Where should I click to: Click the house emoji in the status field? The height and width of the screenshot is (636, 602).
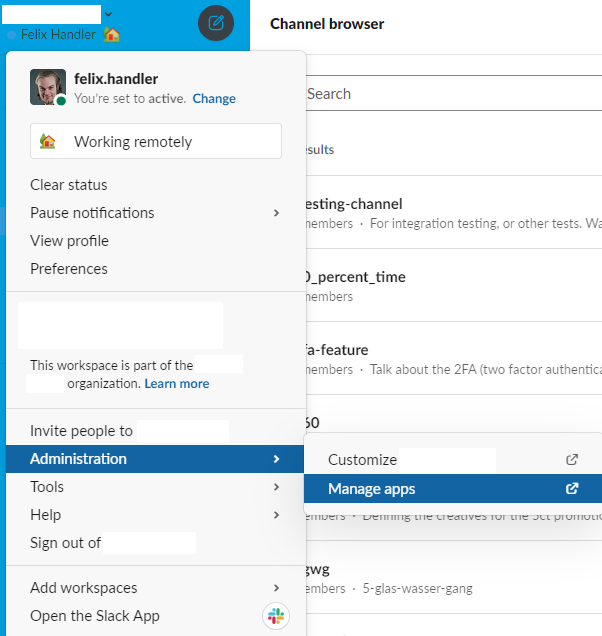(x=47, y=142)
